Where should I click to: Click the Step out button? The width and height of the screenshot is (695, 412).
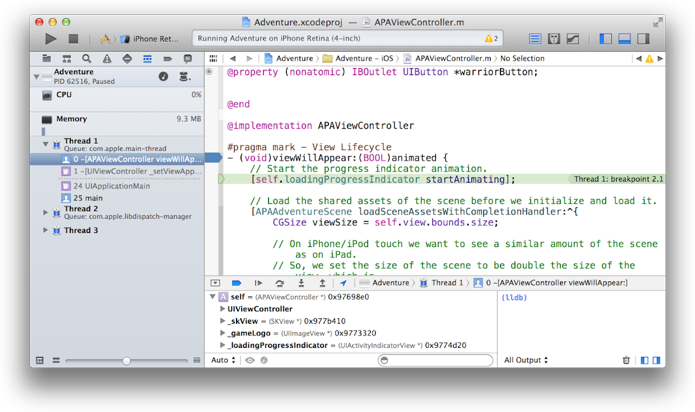tap(322, 283)
